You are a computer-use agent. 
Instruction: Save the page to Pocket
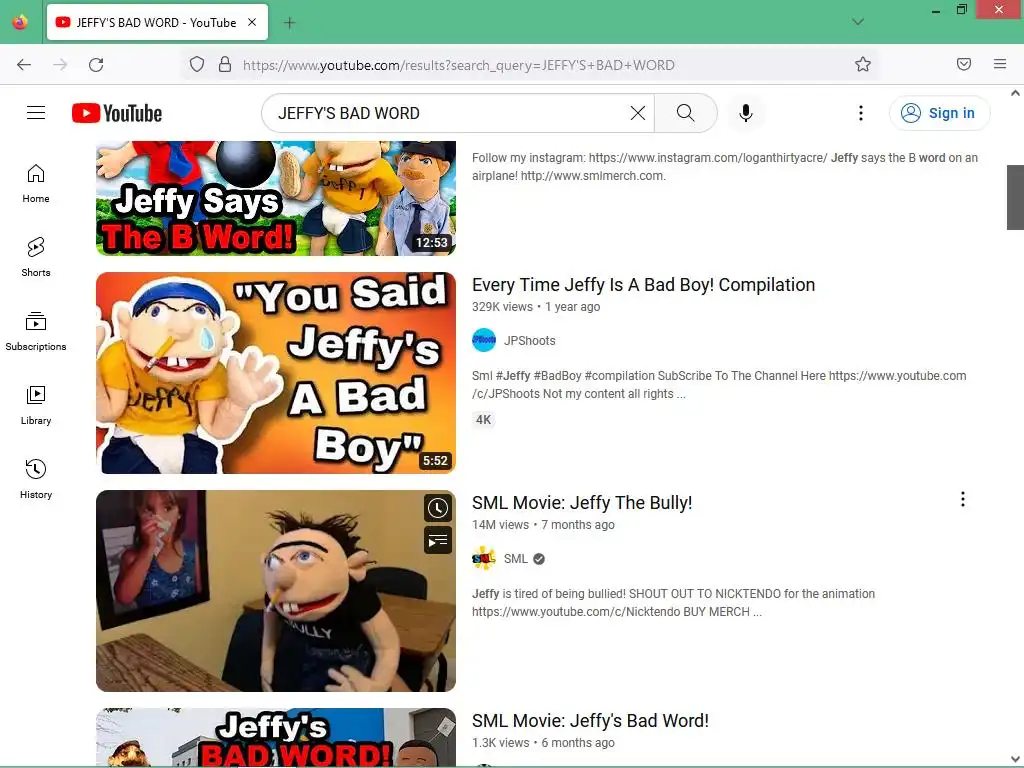tap(964, 64)
